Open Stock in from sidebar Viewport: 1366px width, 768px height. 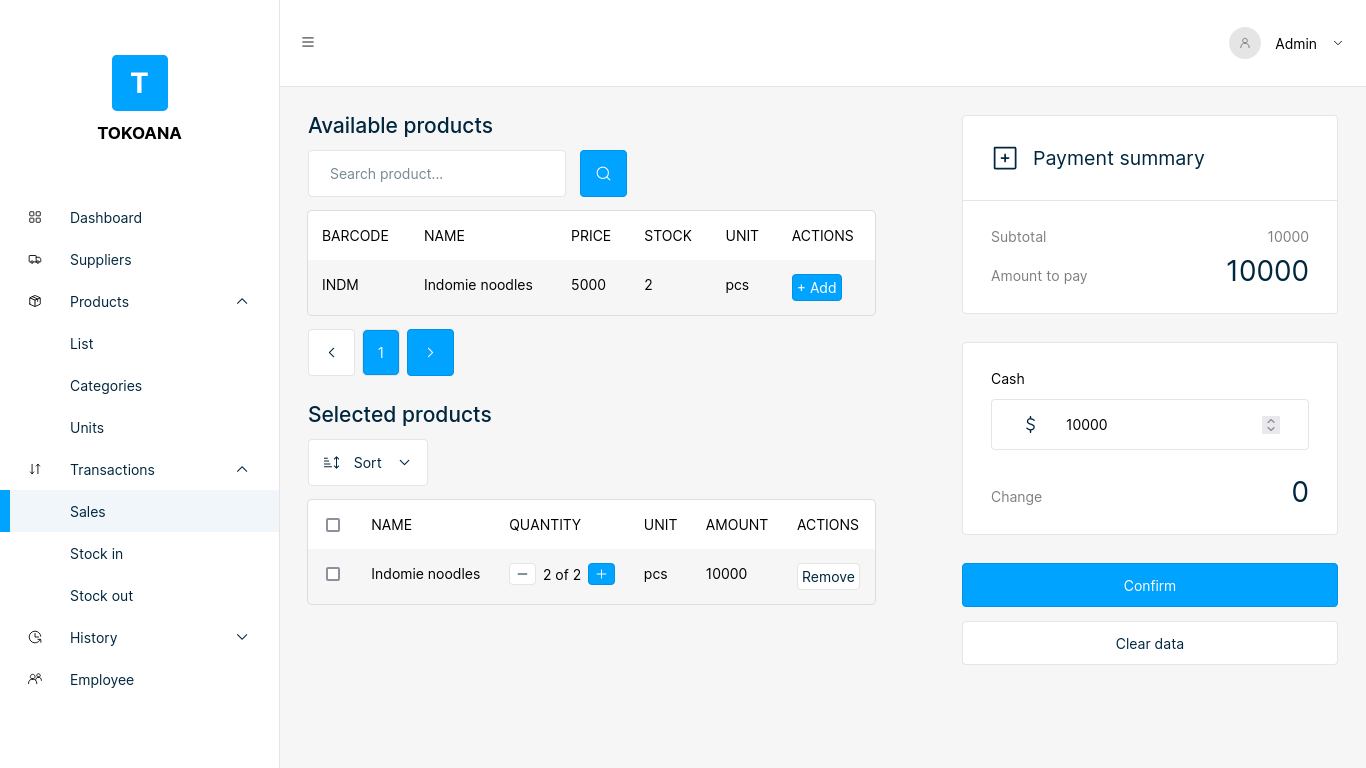tap(96, 553)
